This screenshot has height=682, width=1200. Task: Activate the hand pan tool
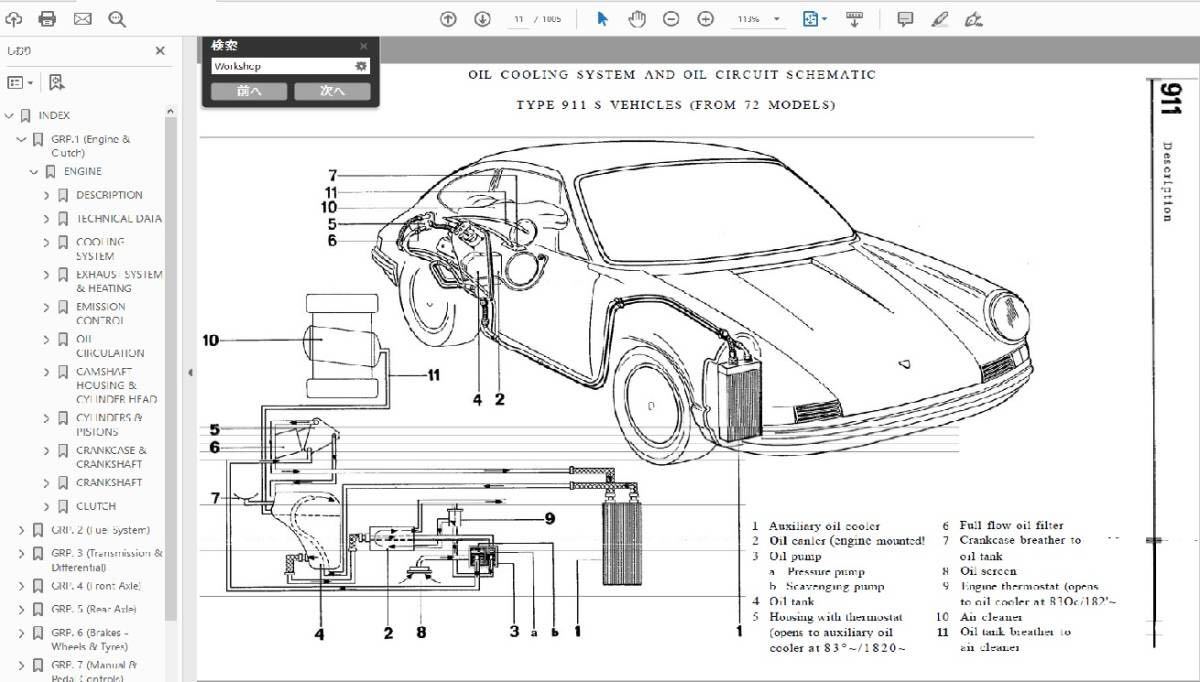(x=637, y=19)
